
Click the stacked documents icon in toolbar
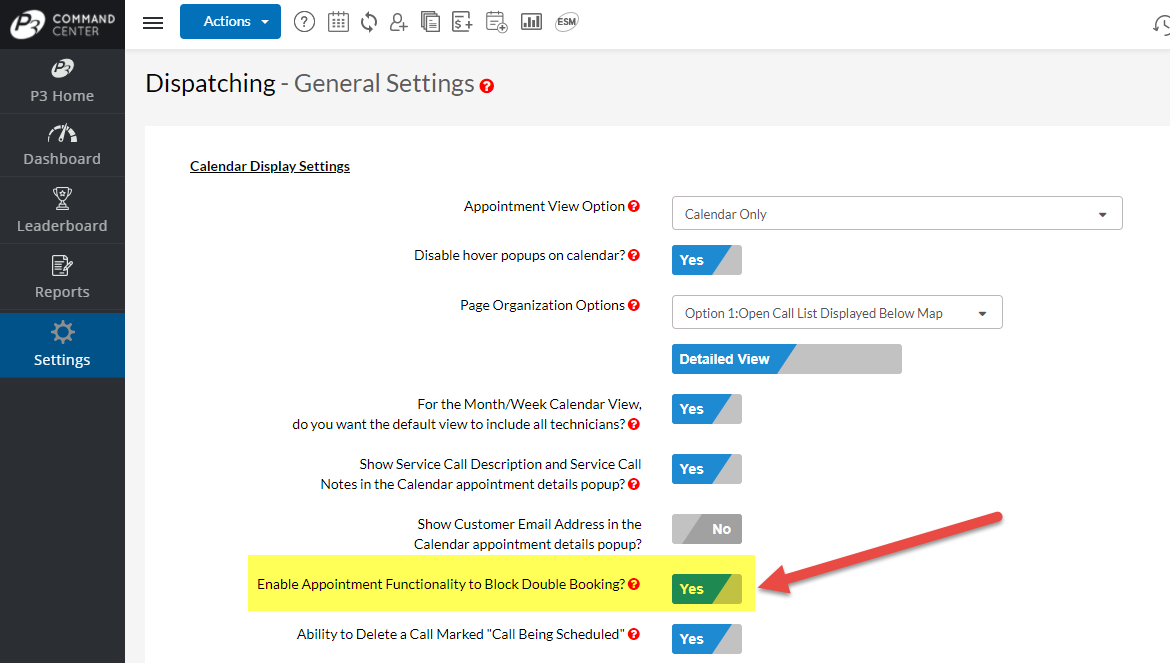(x=431, y=22)
